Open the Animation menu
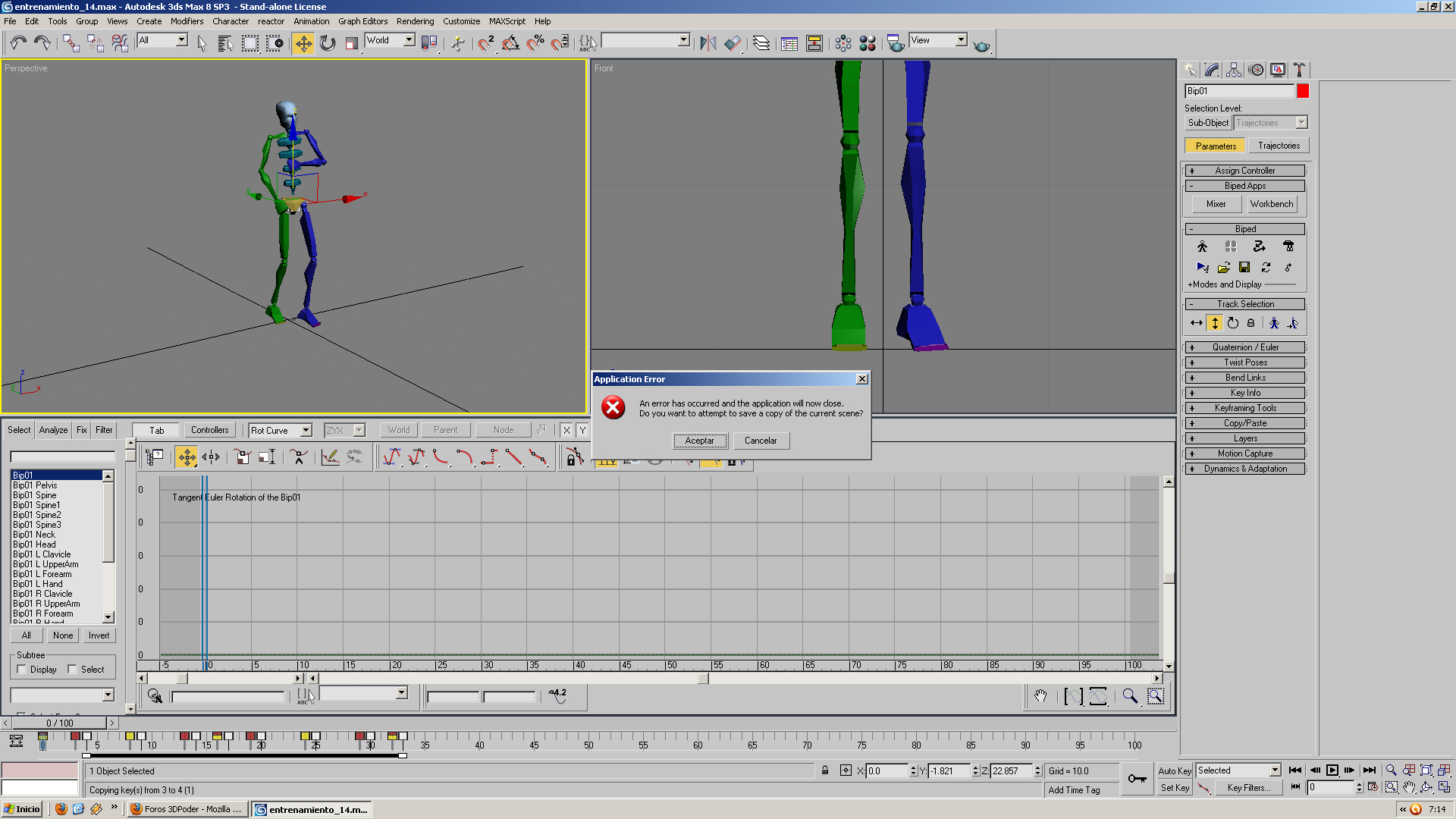 [311, 21]
